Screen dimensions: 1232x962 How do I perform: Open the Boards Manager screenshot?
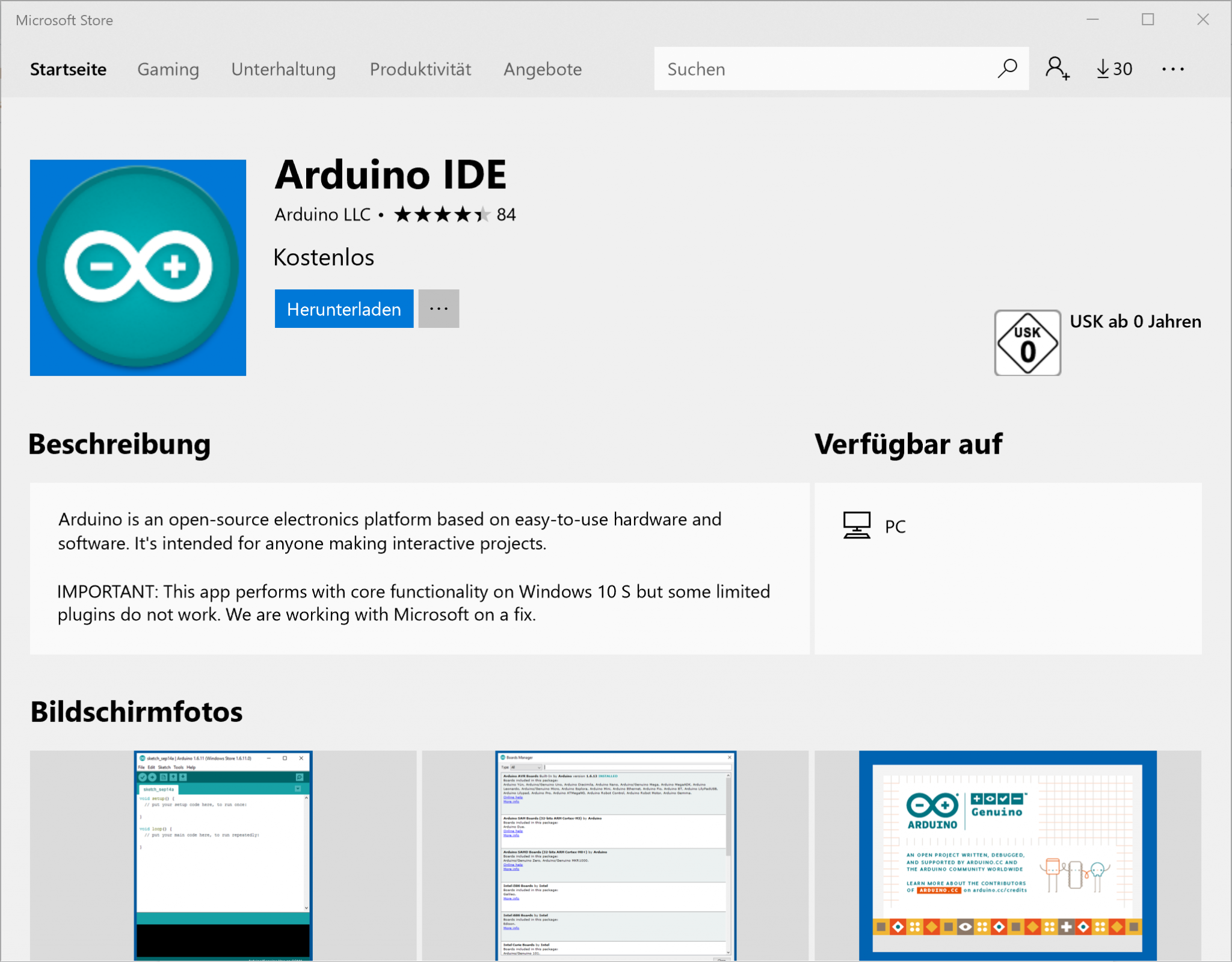tap(615, 856)
